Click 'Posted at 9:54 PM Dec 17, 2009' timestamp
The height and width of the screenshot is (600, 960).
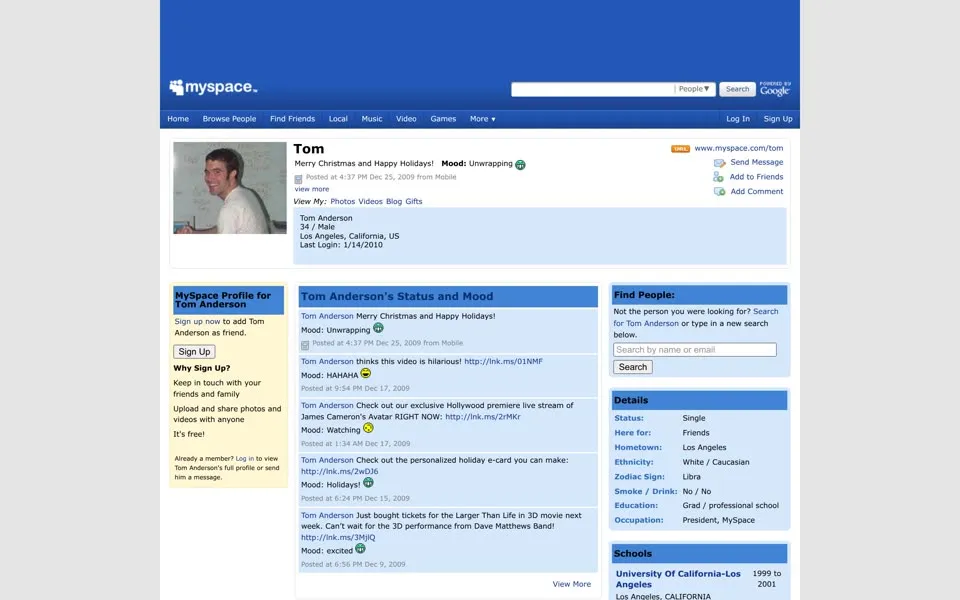click(x=355, y=389)
